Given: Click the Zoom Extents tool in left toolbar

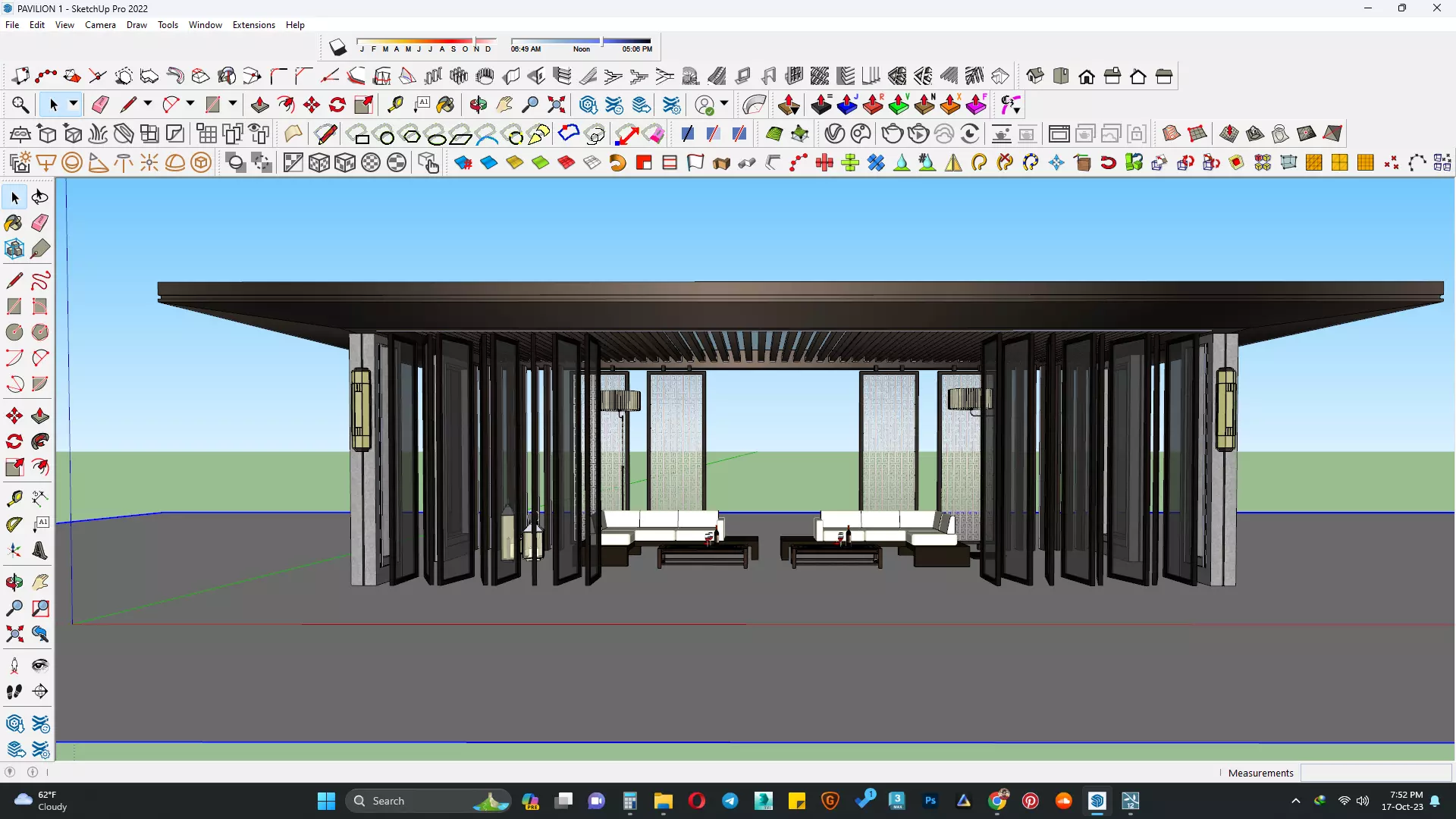Looking at the screenshot, I should (x=14, y=634).
